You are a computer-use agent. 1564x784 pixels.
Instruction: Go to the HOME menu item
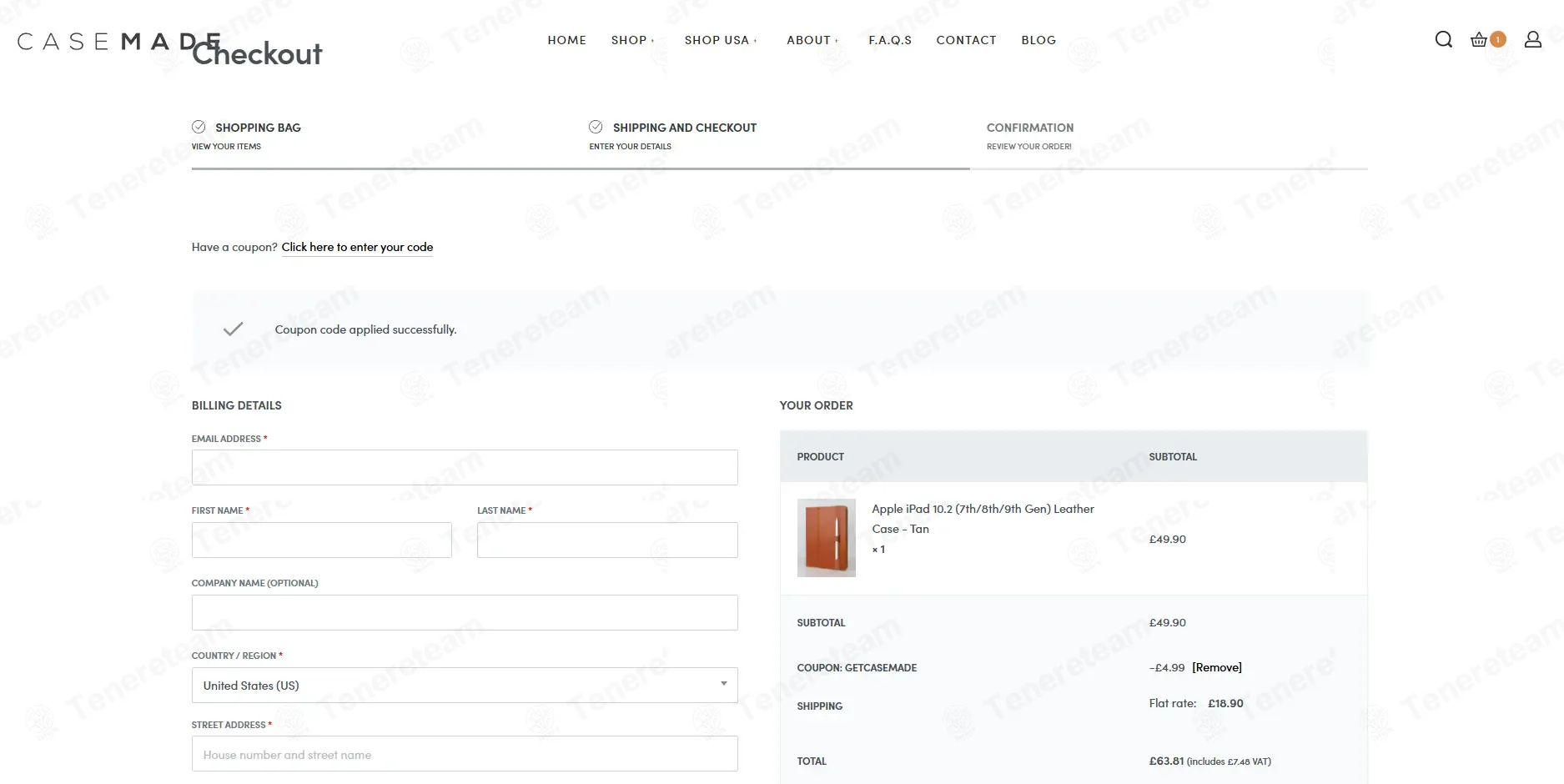click(567, 40)
